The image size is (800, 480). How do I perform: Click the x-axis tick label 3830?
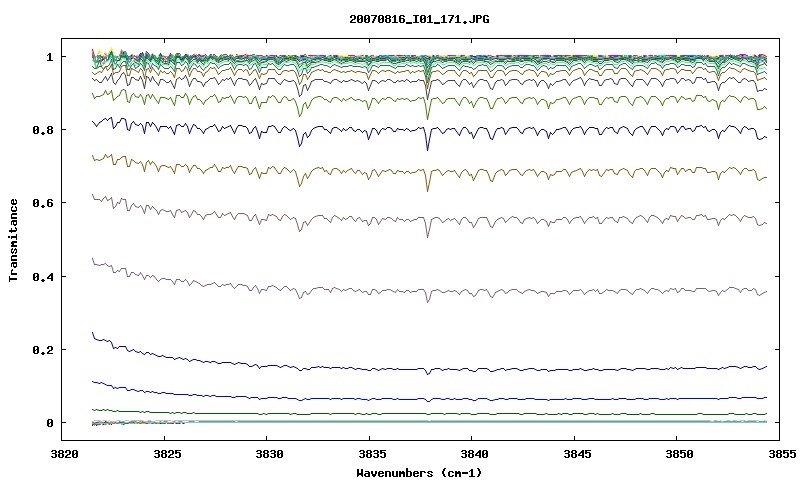point(269,454)
